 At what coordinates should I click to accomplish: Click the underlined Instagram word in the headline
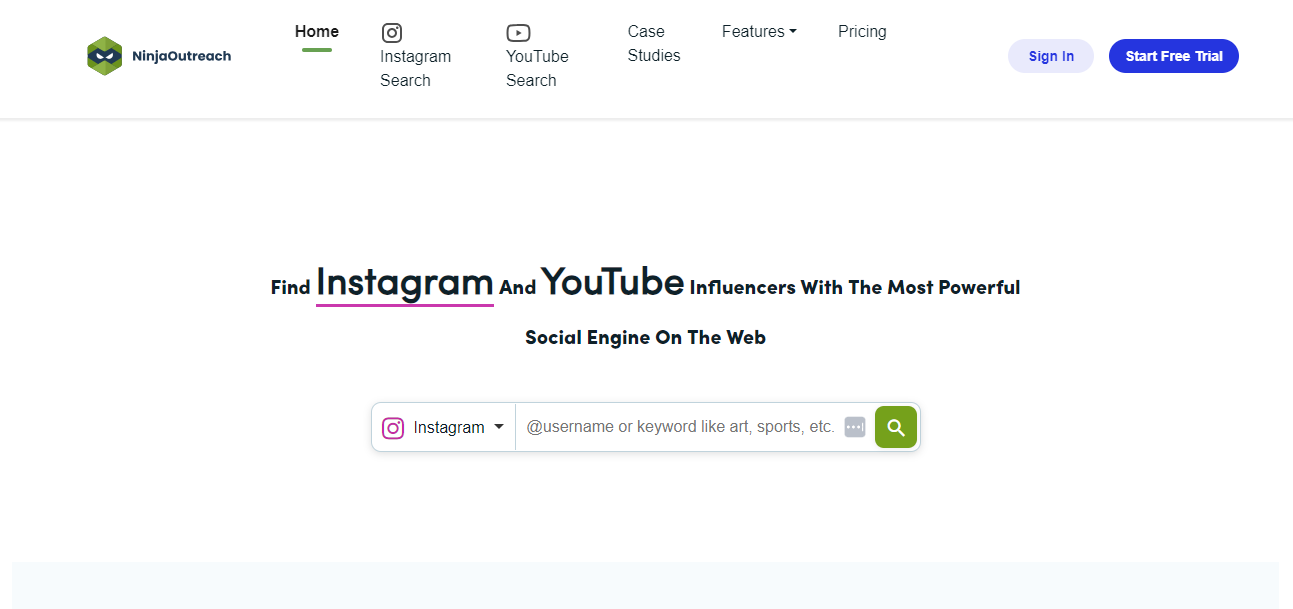[x=405, y=283]
